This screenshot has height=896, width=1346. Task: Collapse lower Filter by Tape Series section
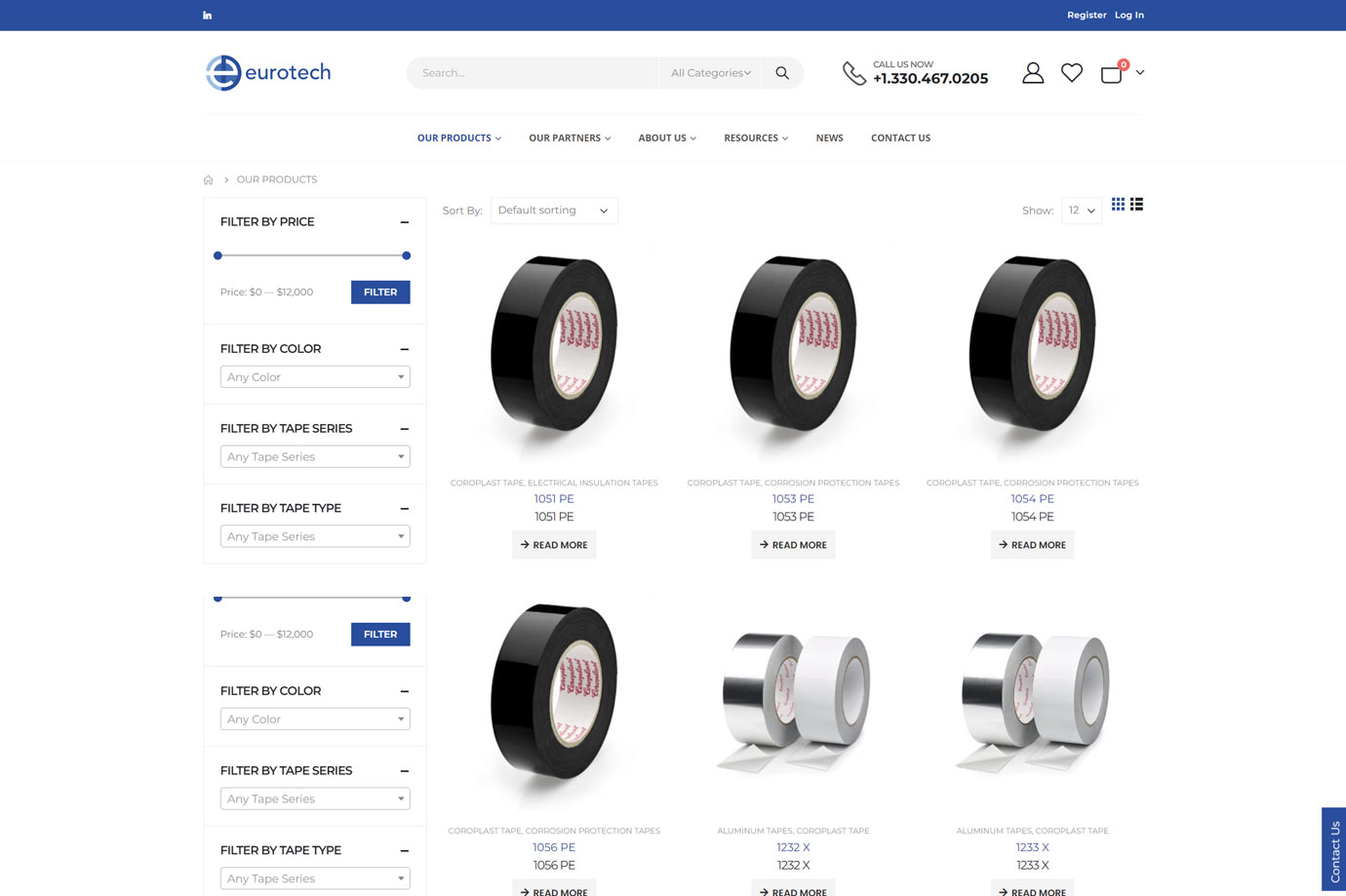click(404, 771)
